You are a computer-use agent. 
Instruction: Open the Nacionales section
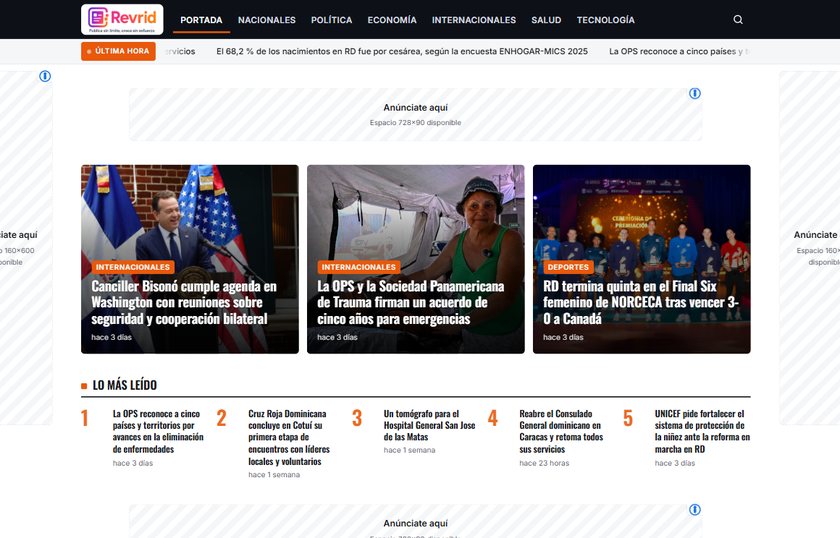[267, 20]
